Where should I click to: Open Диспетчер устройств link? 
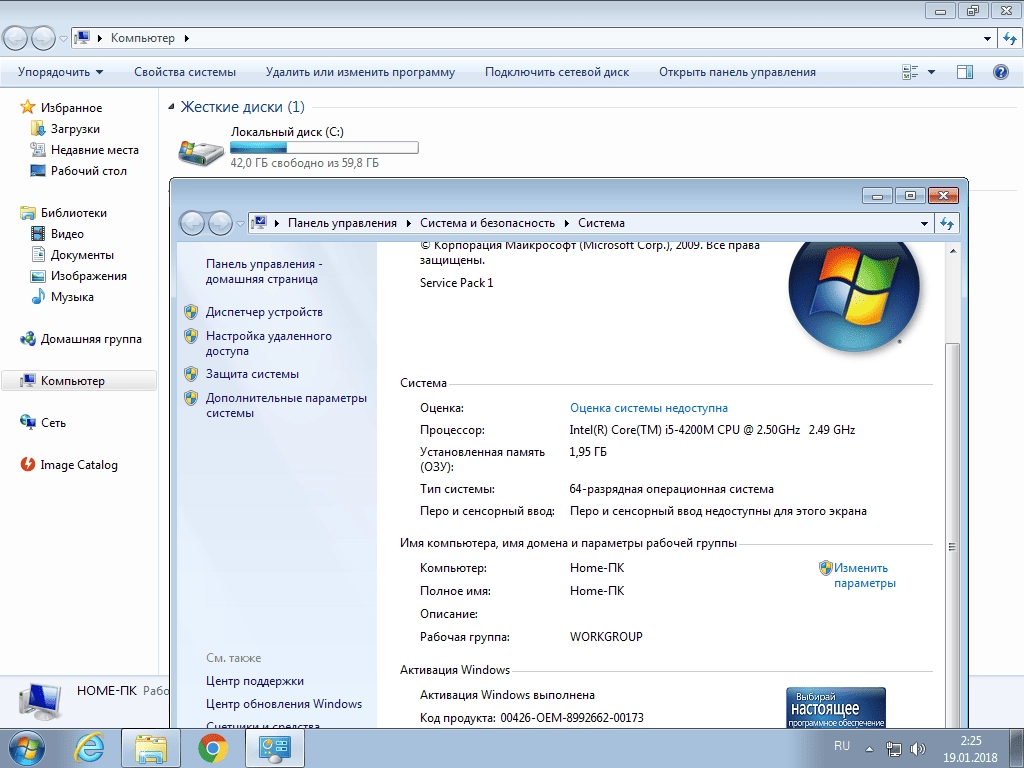(x=264, y=312)
